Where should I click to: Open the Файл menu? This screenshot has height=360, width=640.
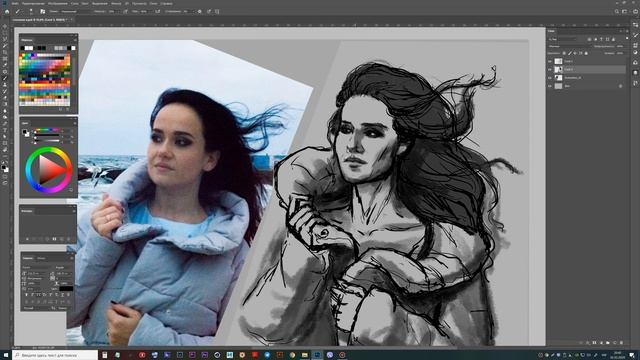point(15,3)
